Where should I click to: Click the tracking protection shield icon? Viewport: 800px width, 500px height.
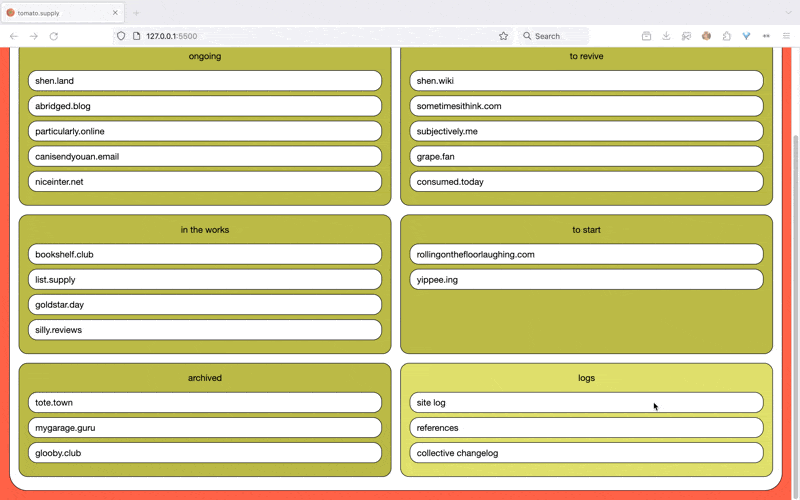121,36
